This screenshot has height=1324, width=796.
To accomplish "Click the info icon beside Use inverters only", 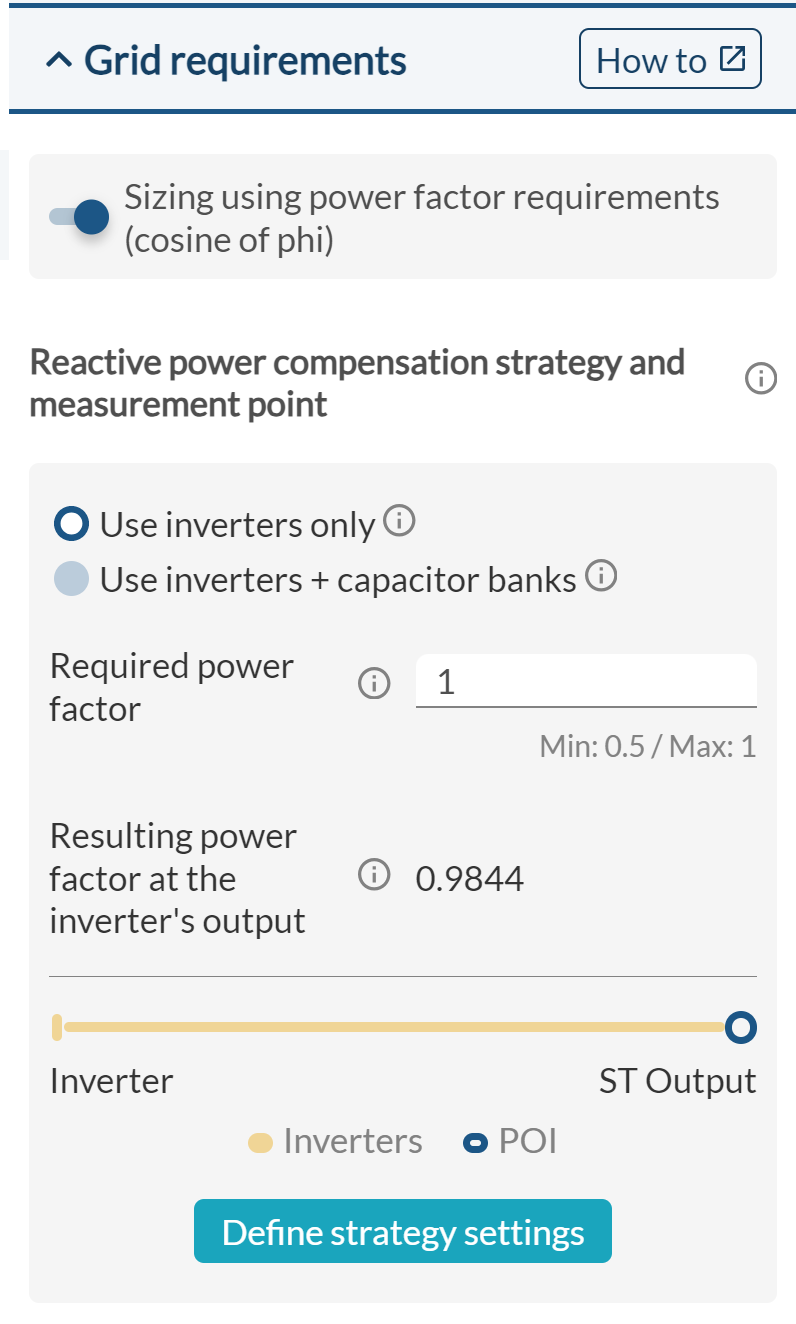I will (x=400, y=520).
